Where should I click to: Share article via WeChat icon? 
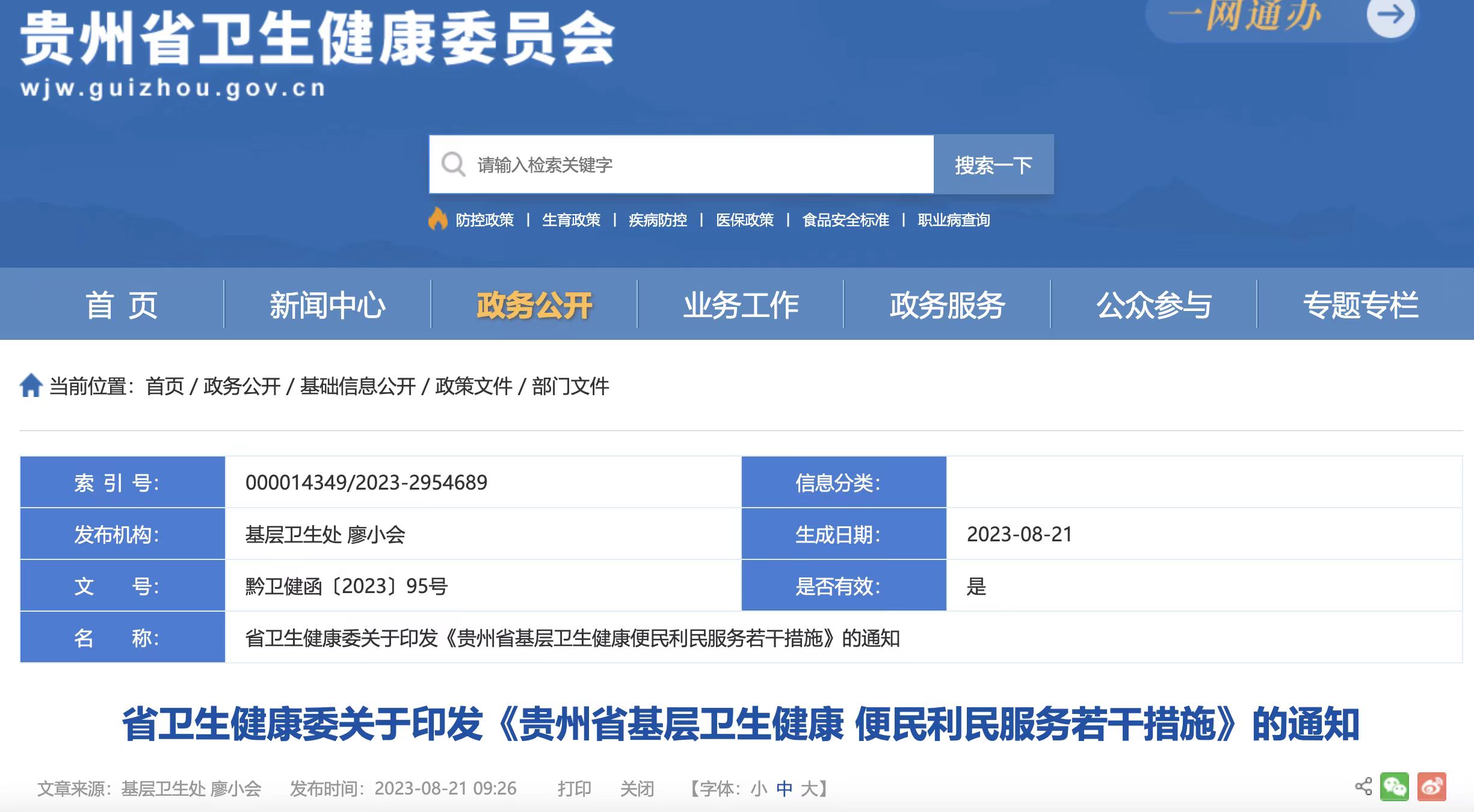pos(1395,786)
